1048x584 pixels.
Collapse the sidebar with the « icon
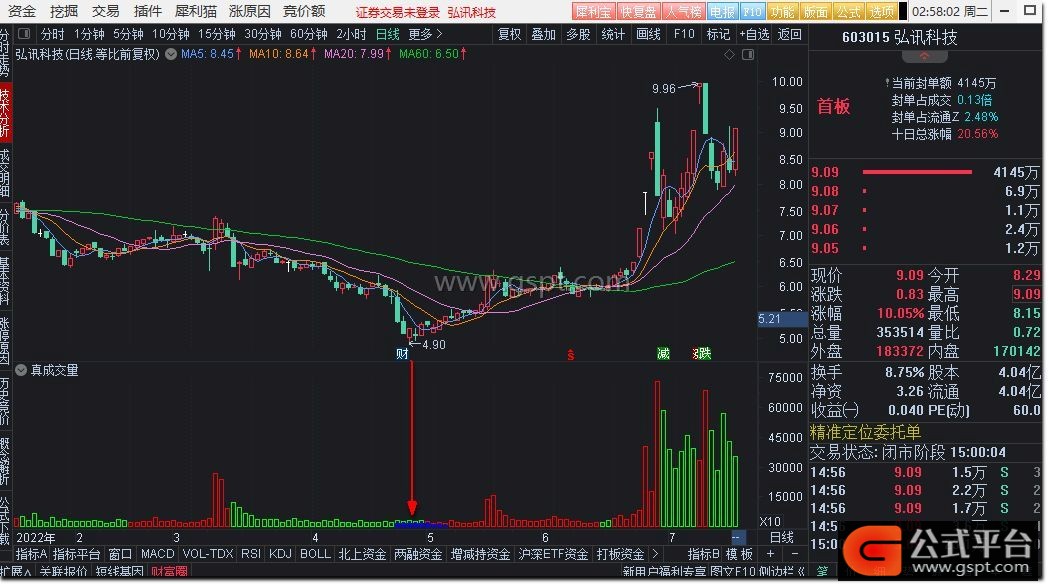(x=801, y=572)
